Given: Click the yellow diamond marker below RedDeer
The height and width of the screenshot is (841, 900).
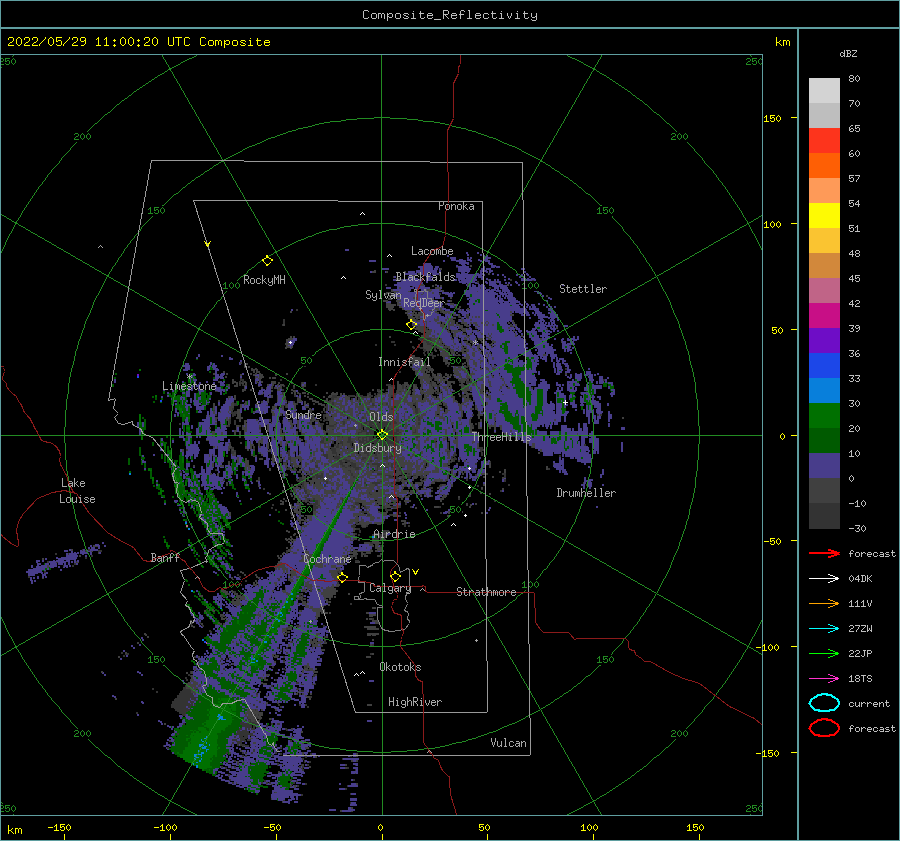Looking at the screenshot, I should pos(411,325).
